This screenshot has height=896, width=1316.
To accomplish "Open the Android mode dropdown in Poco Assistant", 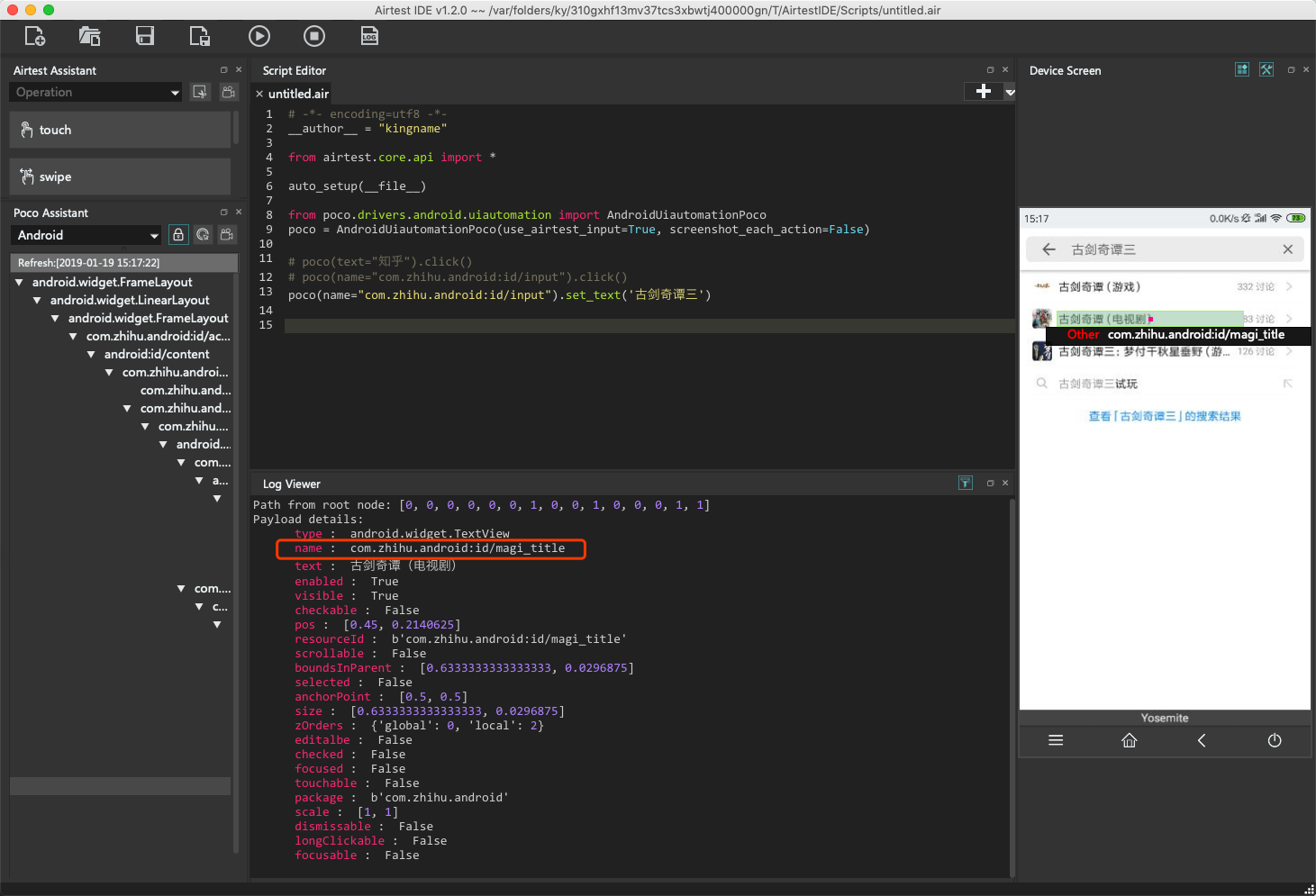I will click(x=86, y=235).
